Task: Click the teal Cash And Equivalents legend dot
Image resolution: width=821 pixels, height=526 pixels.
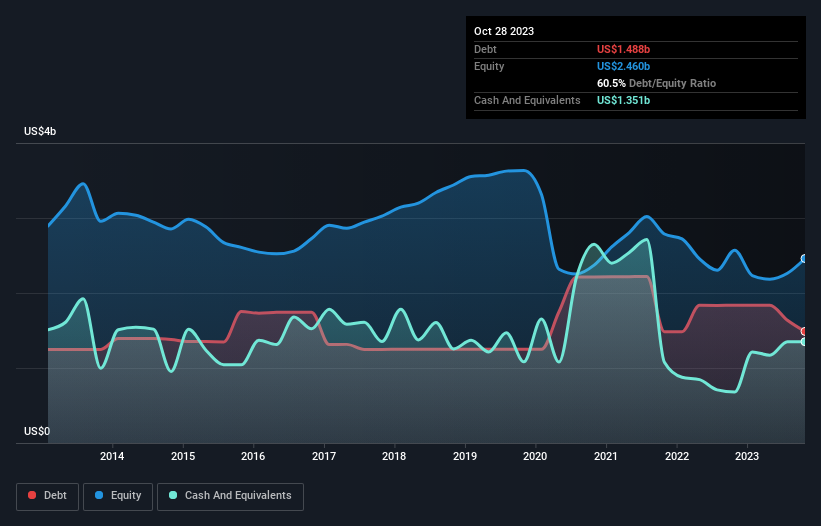Action: coord(173,495)
